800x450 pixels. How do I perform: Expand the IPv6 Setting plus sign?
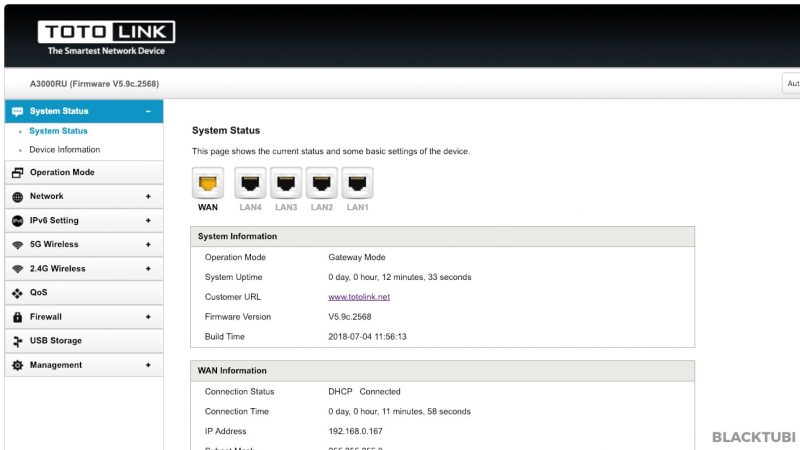[148, 220]
